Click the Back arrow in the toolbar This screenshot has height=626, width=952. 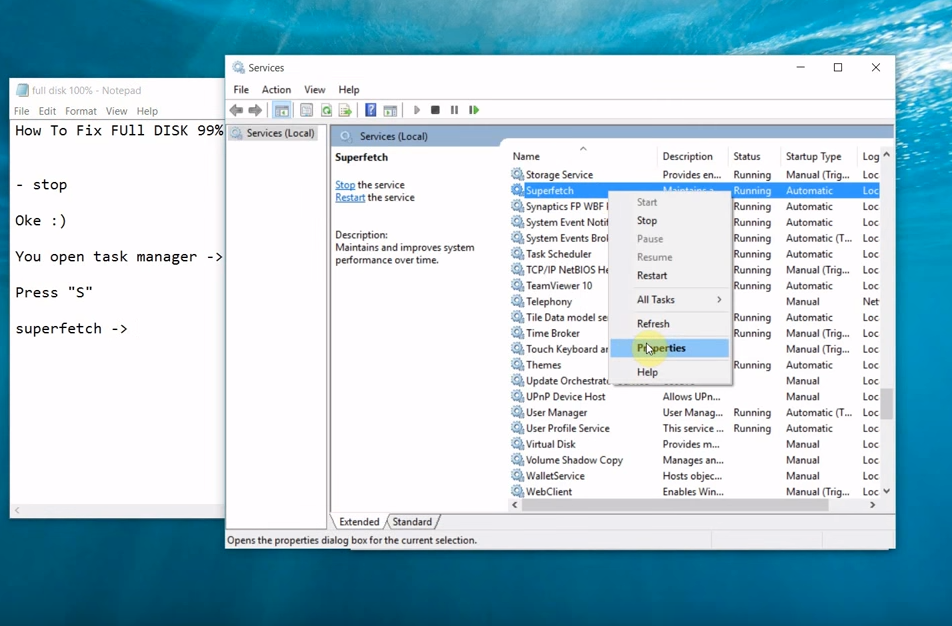pos(236,110)
